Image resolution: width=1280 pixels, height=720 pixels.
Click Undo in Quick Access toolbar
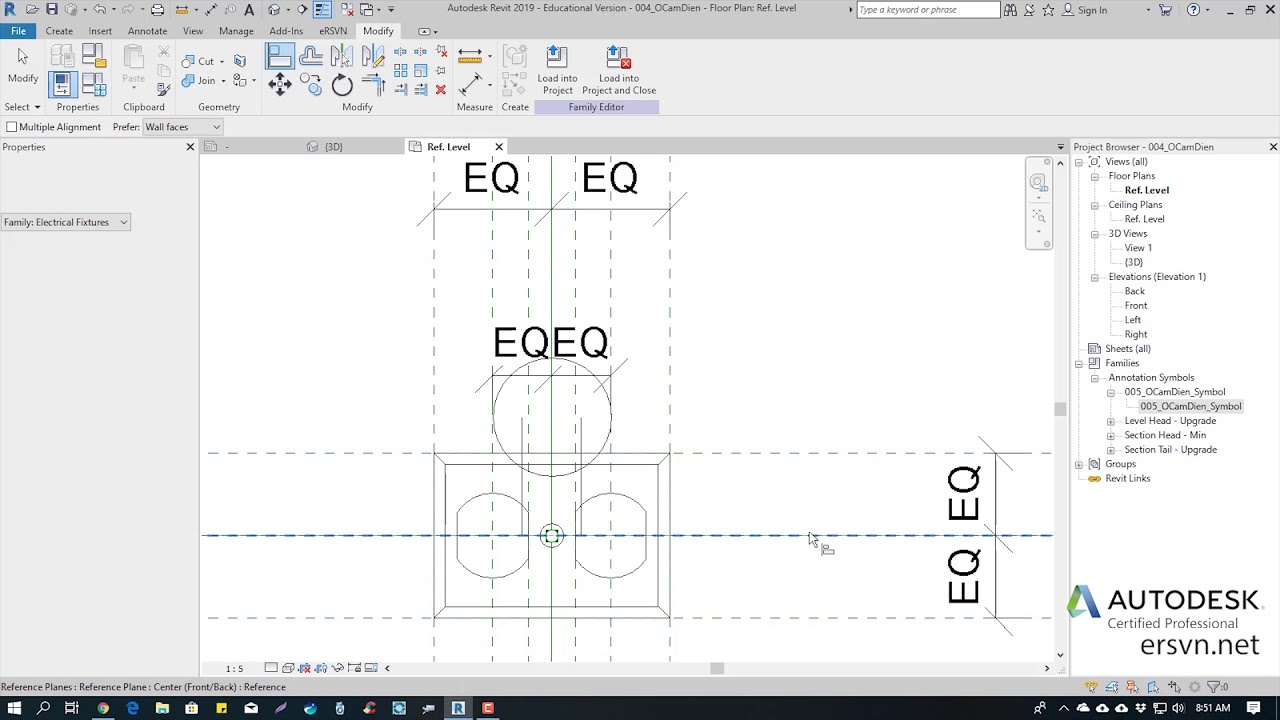click(100, 9)
